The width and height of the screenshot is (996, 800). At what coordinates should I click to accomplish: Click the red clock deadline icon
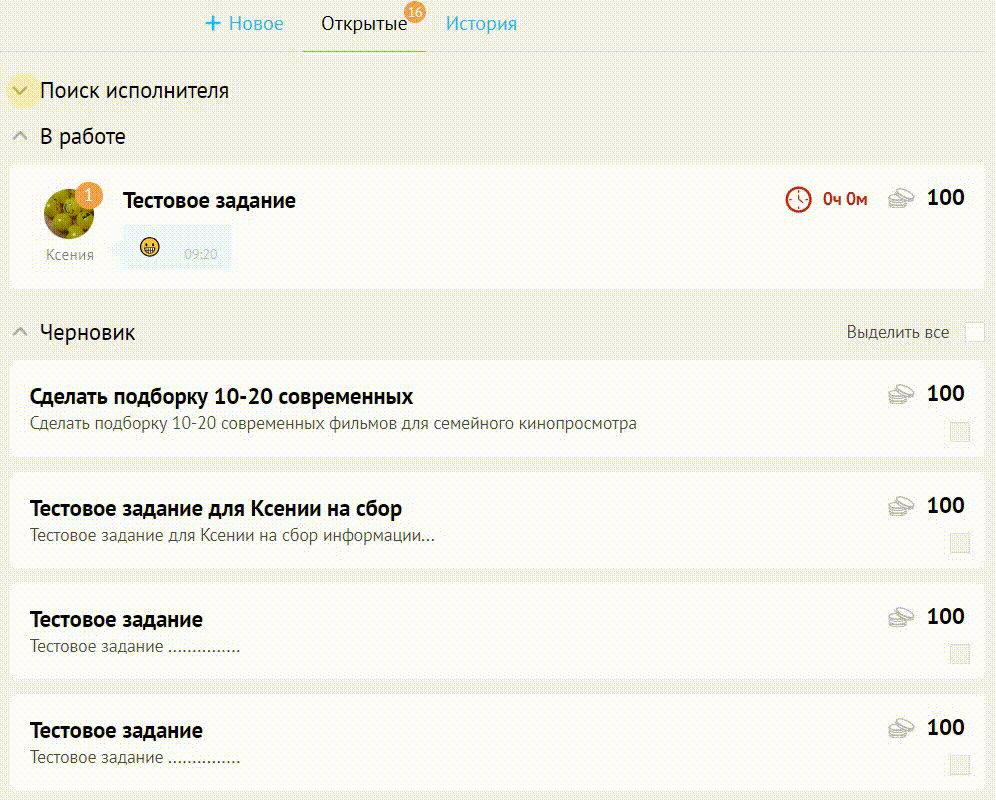tap(798, 200)
